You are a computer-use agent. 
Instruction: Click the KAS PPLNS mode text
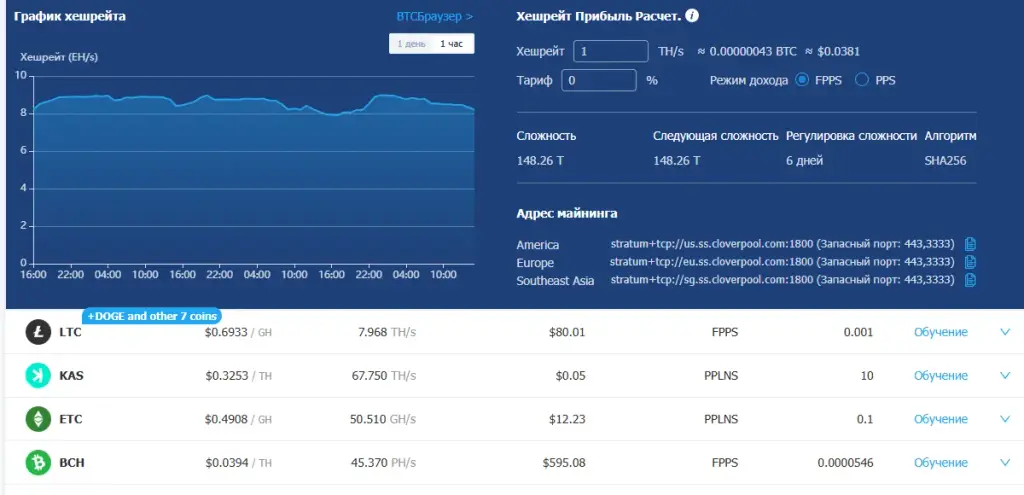click(x=721, y=376)
